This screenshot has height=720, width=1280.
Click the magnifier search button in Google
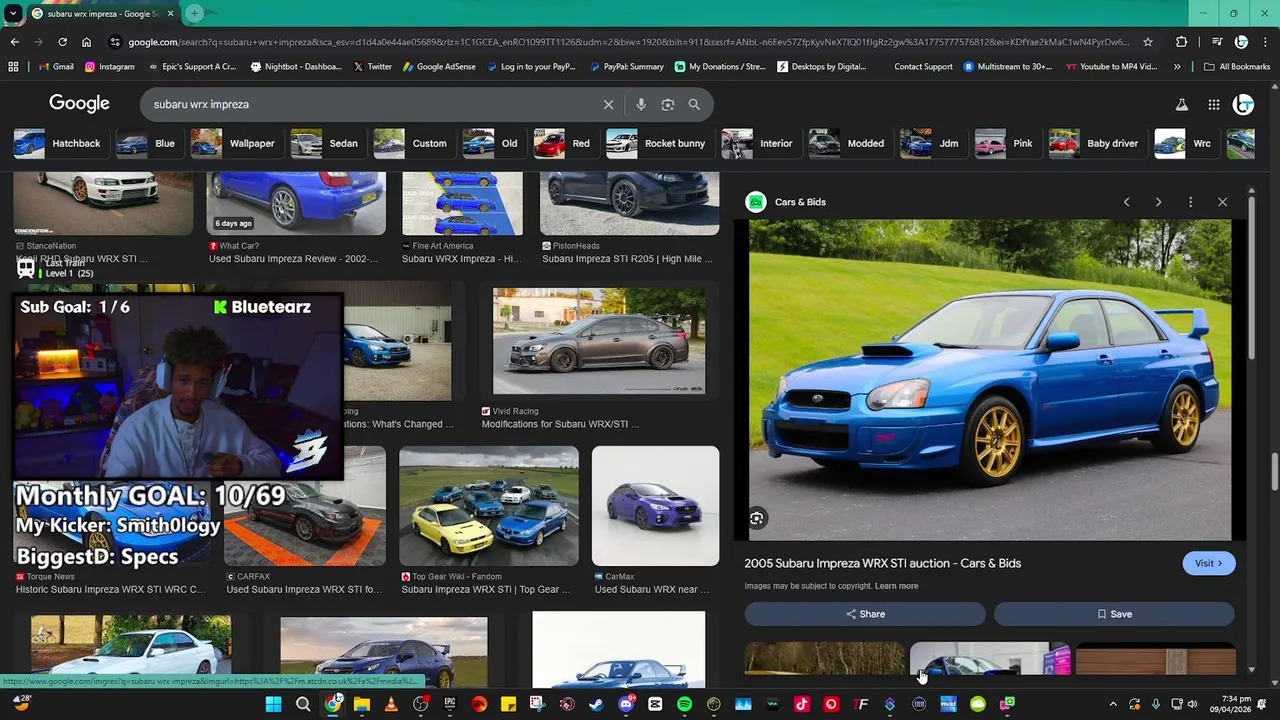694,104
